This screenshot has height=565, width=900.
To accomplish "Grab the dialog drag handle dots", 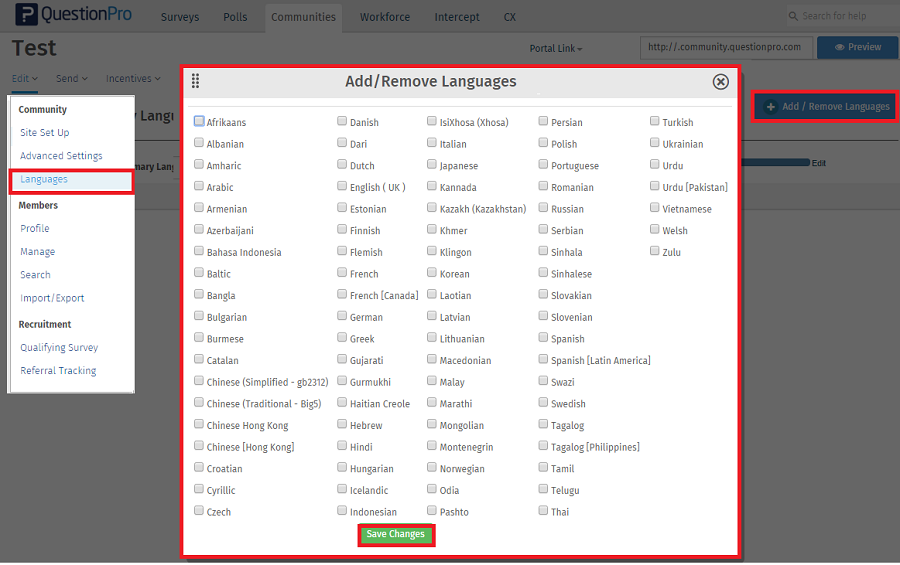I will (x=195, y=81).
